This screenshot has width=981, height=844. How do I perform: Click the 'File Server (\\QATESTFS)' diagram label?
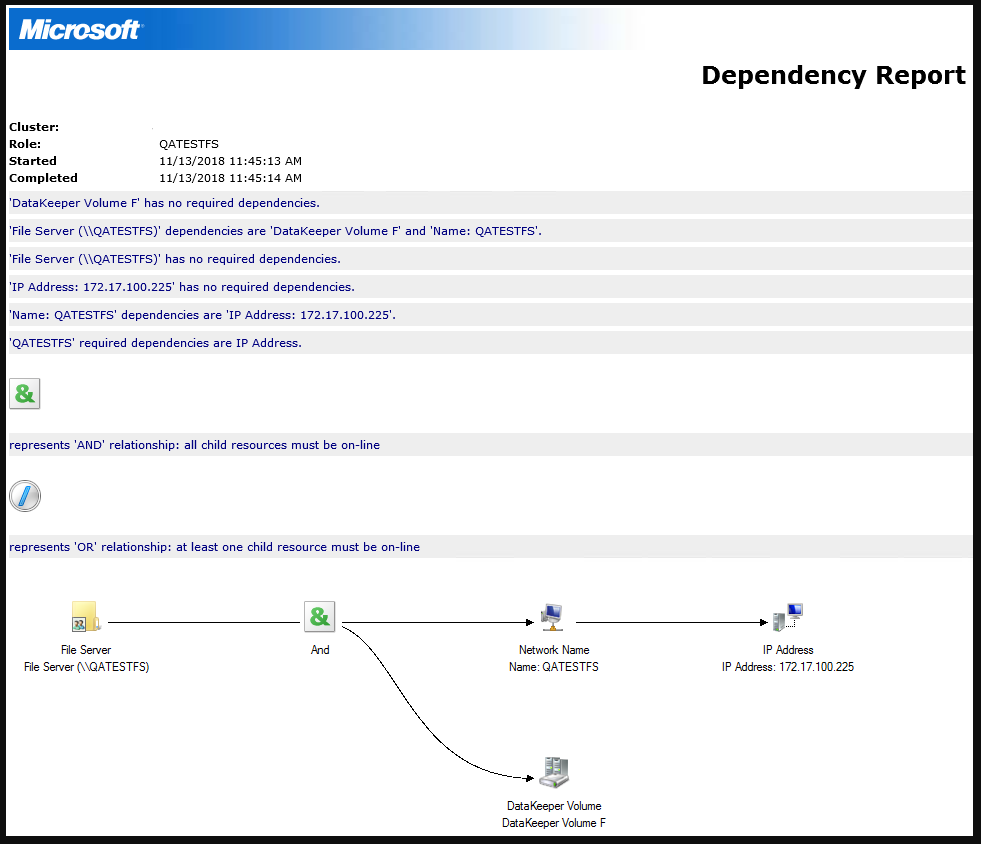tap(86, 667)
